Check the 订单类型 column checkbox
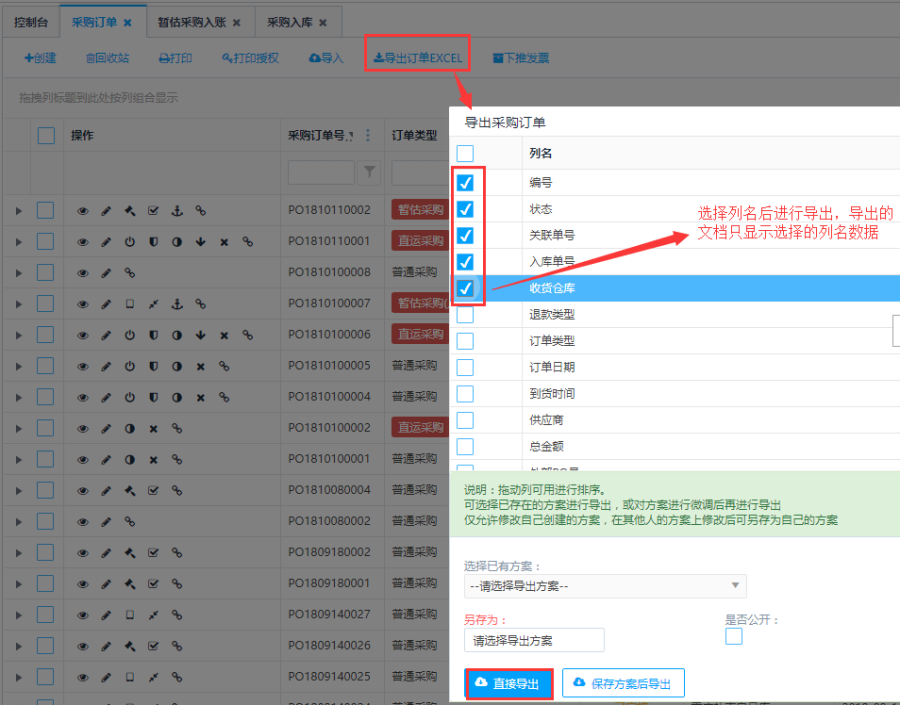Screen dimensions: 900x705 coord(465,341)
